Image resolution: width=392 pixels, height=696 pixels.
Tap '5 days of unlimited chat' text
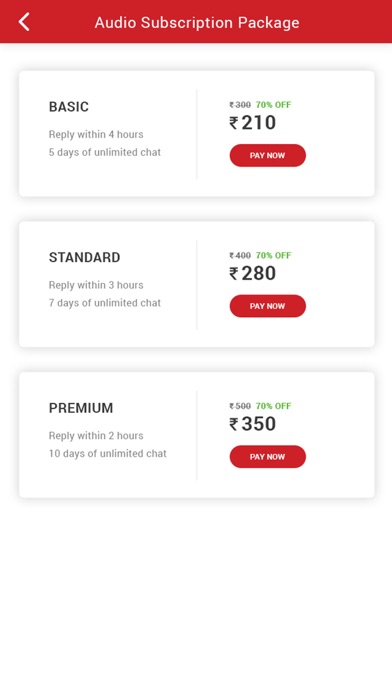coord(105,152)
